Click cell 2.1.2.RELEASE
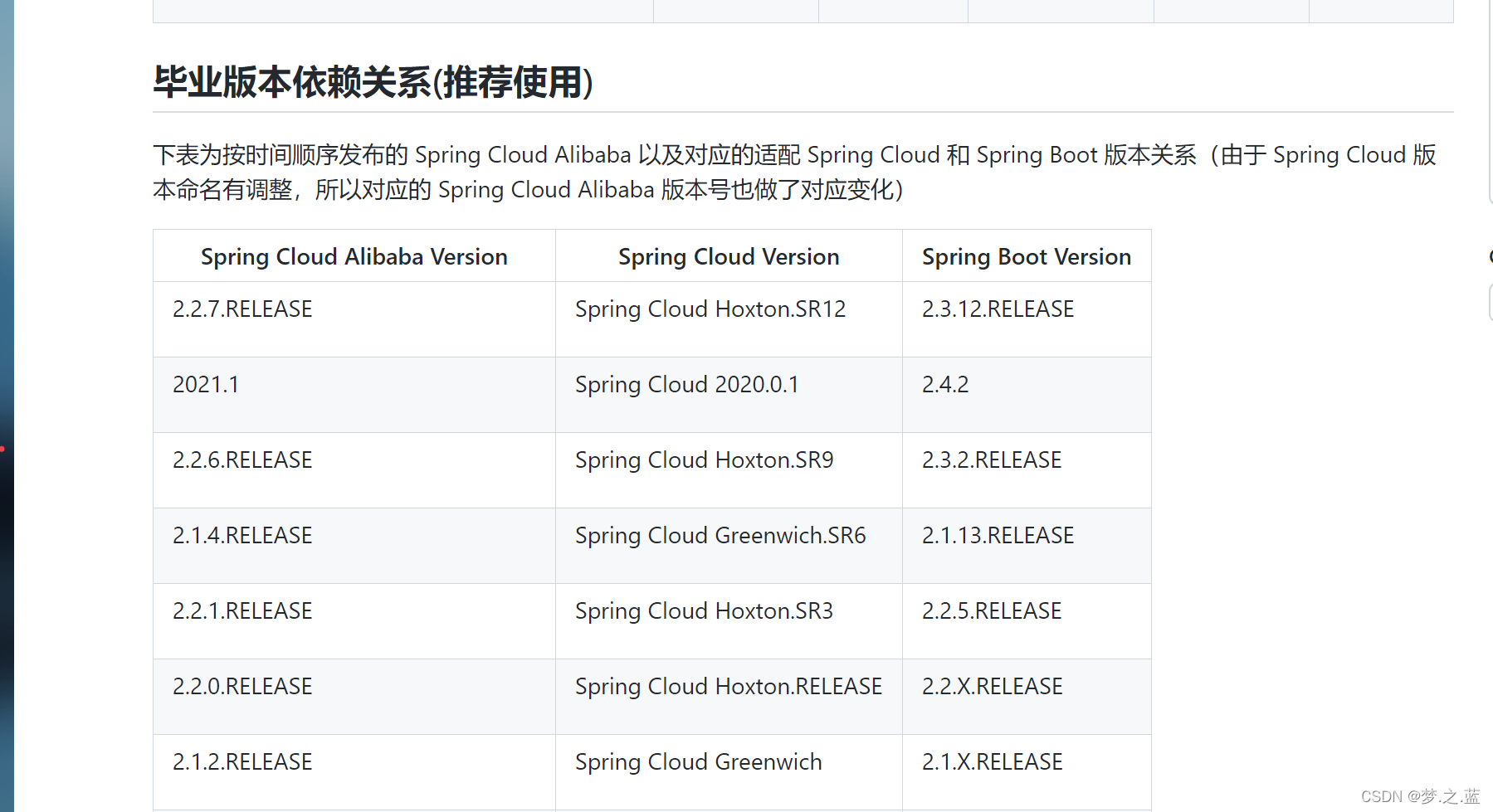Viewport: 1493px width, 812px height. pos(354,772)
